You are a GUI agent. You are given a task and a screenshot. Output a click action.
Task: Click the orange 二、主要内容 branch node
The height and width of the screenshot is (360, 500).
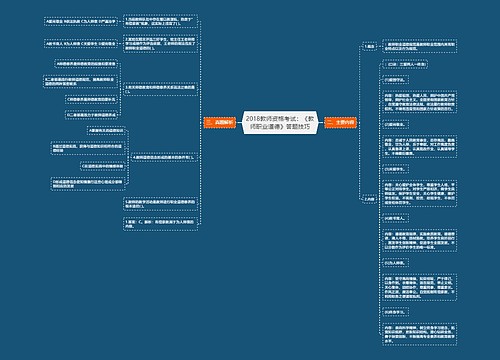pyautogui.click(x=340, y=122)
